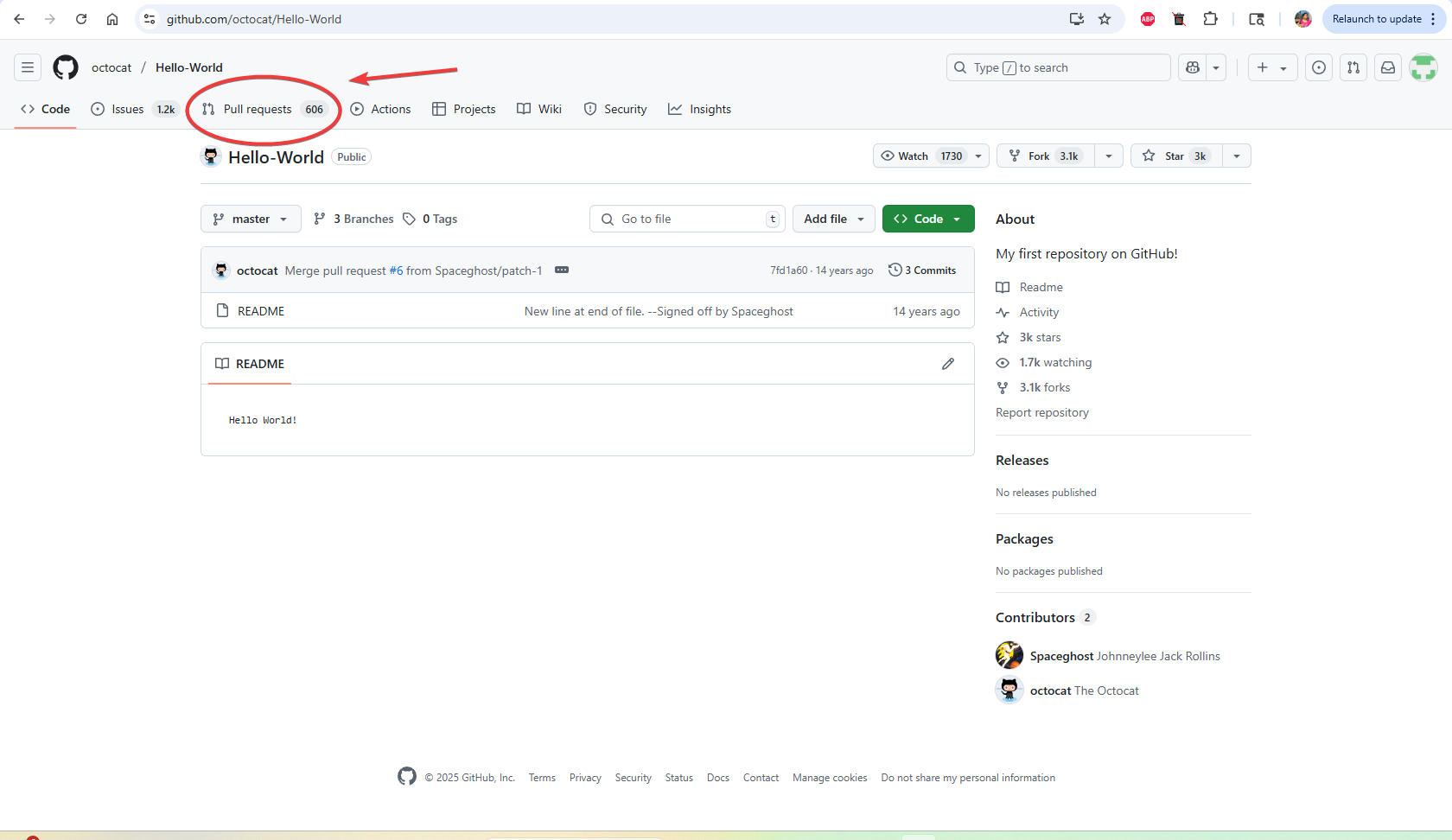Open the notifications inbox icon
This screenshot has height=840, width=1452.
point(1388,67)
